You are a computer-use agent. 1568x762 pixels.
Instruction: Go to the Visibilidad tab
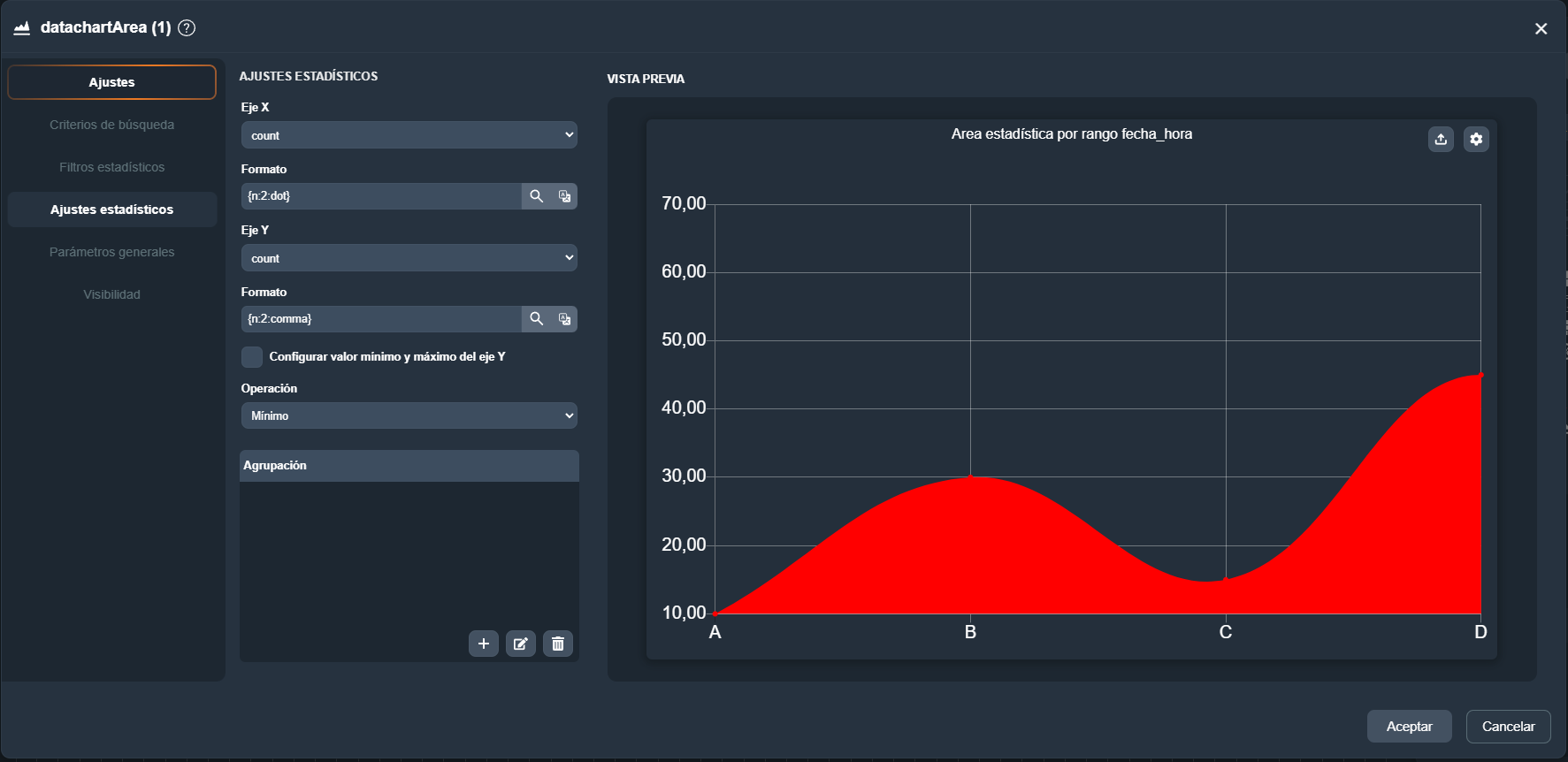tap(111, 294)
